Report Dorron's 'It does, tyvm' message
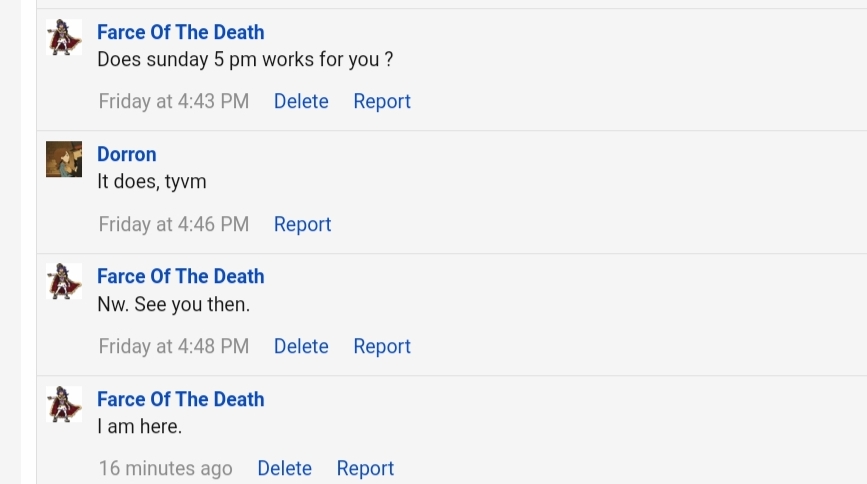The height and width of the screenshot is (484, 867). pos(302,224)
